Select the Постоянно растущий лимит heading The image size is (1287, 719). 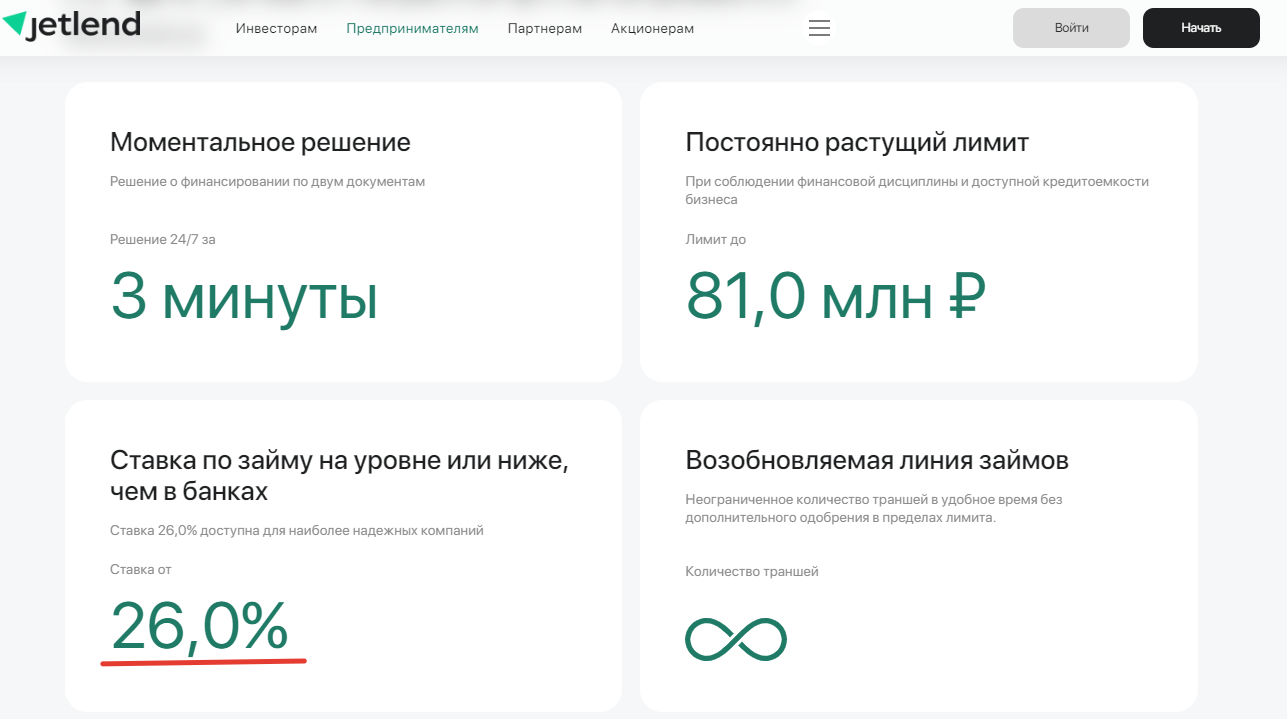pos(856,142)
